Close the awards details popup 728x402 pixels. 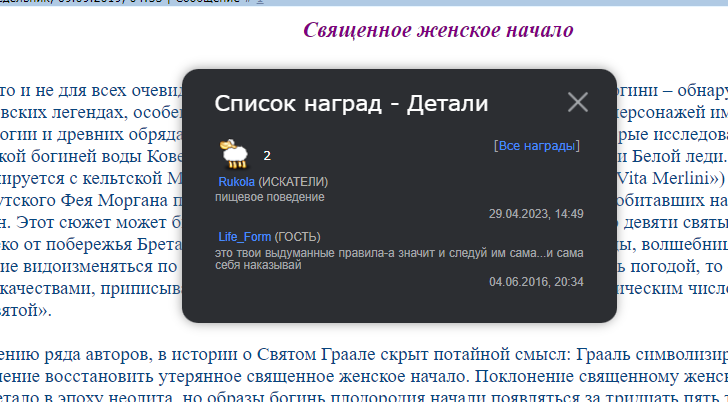click(x=578, y=102)
